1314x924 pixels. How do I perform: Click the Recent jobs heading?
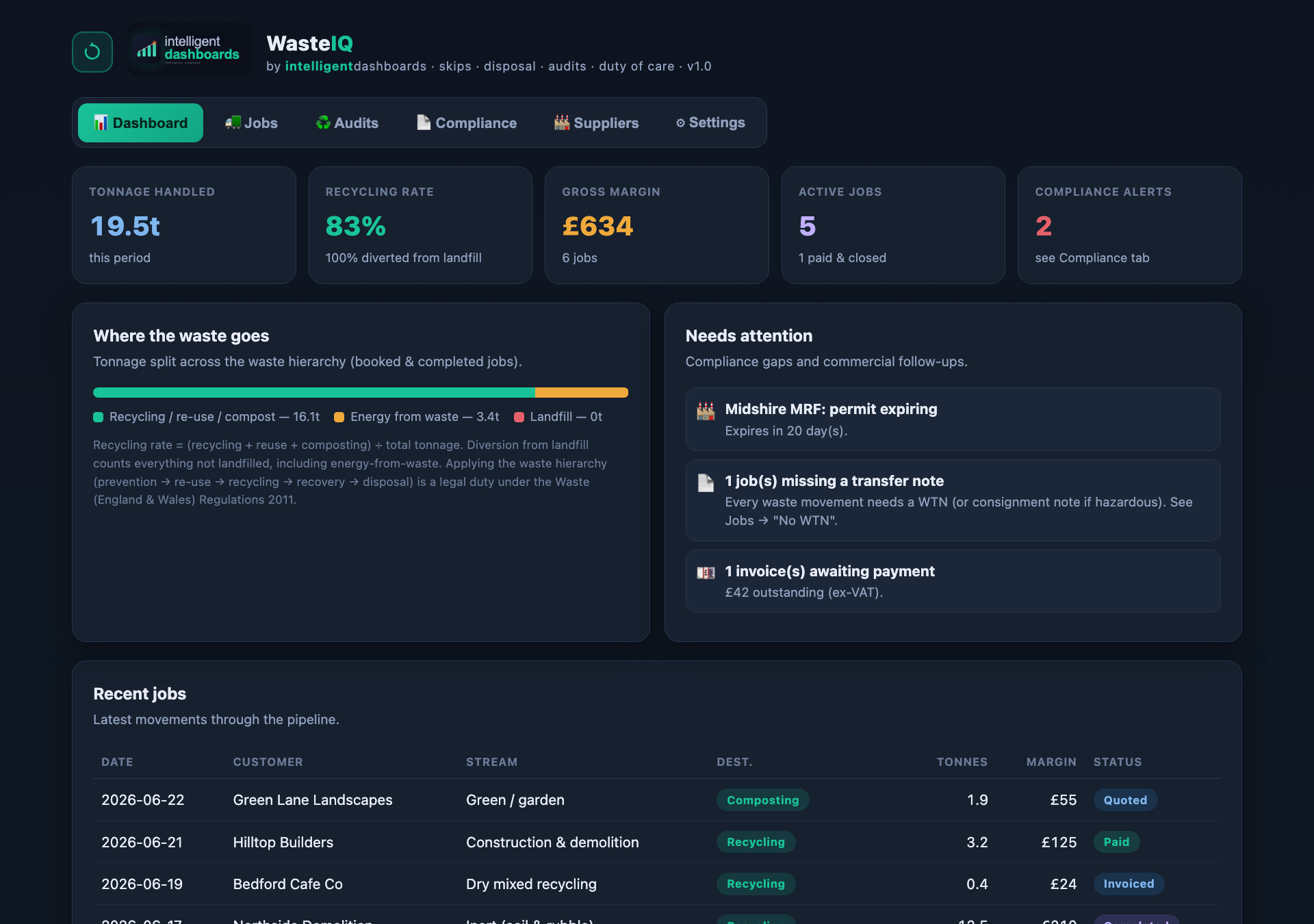pos(140,694)
